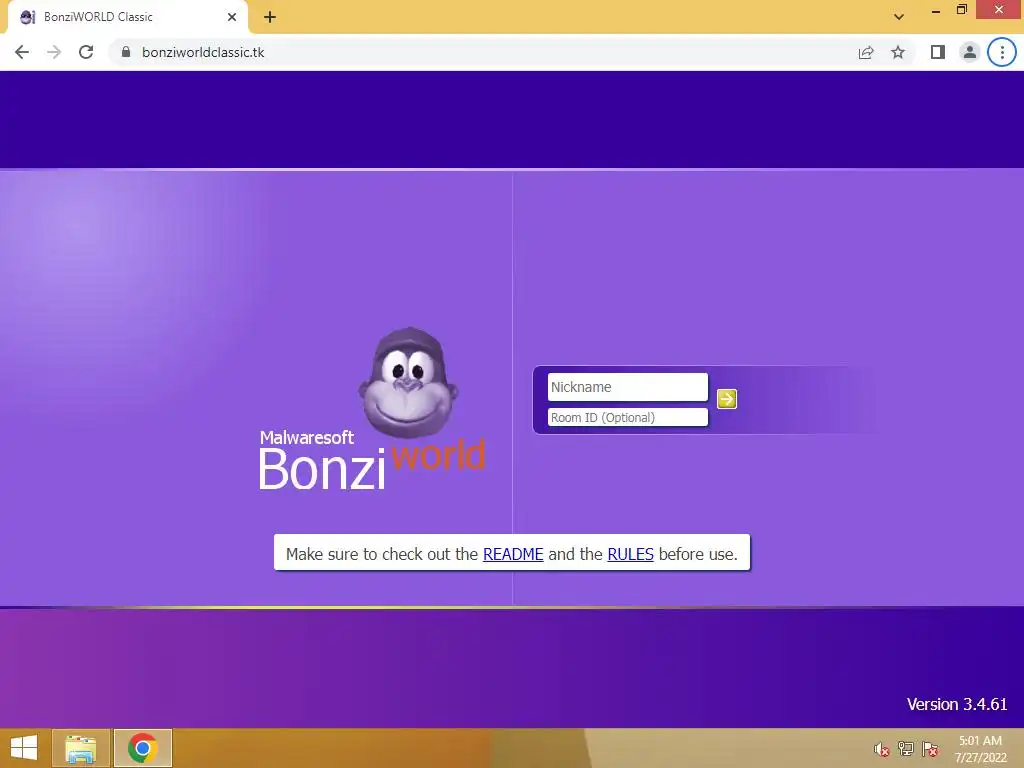Click the address bar URL bonziworldclassic.tk
Image resolution: width=1024 pixels, height=768 pixels.
(x=203, y=52)
